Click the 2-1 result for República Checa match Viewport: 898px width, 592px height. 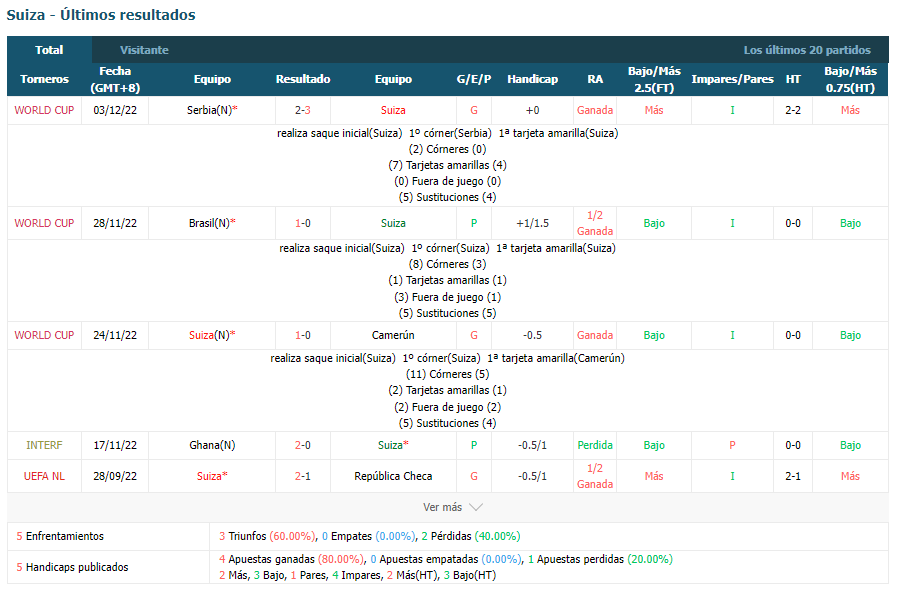click(x=303, y=476)
